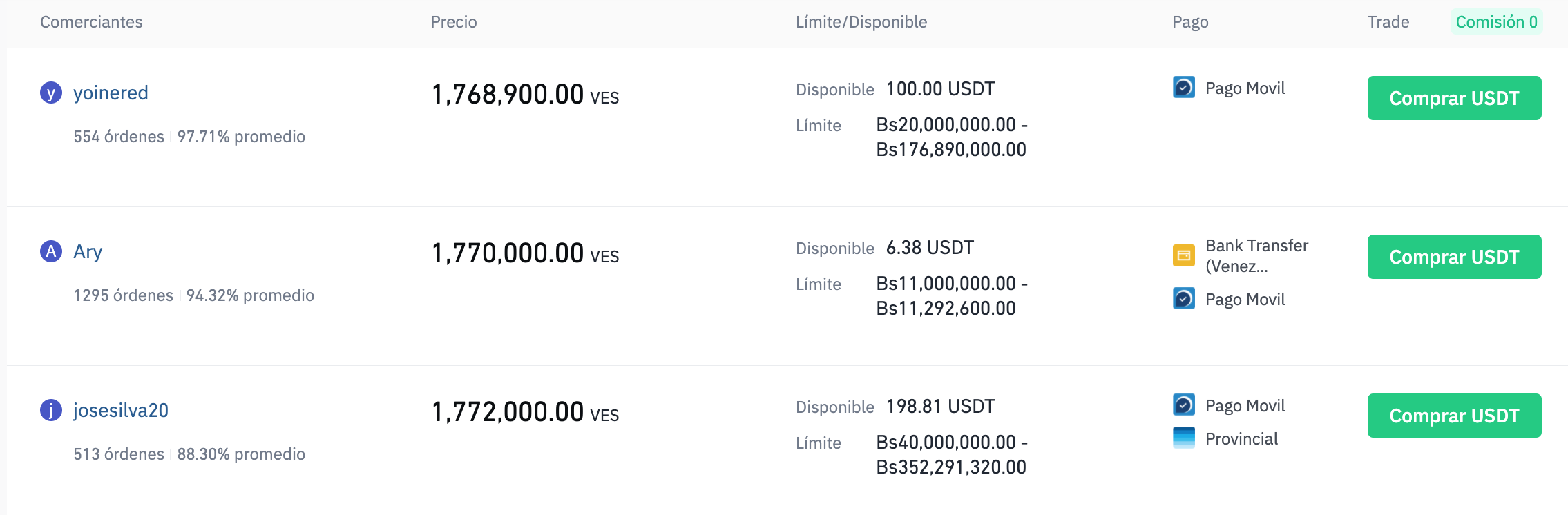The image size is (1568, 515).
Task: Click the Límite/Disponible column header
Action: pos(861,22)
